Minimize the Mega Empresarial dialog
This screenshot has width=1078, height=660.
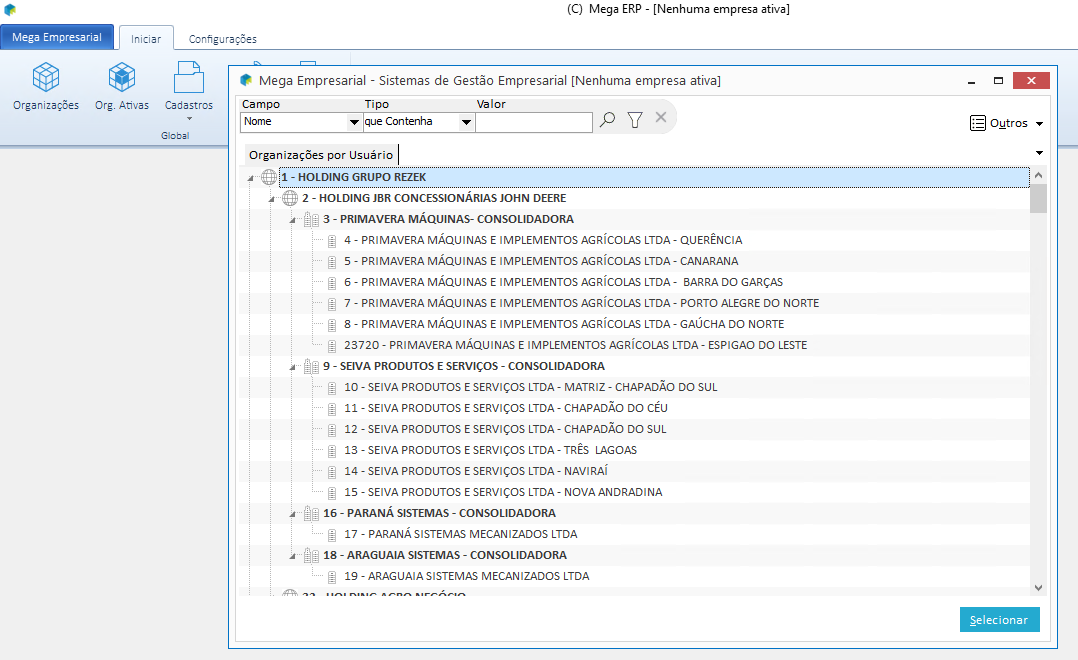(971, 81)
